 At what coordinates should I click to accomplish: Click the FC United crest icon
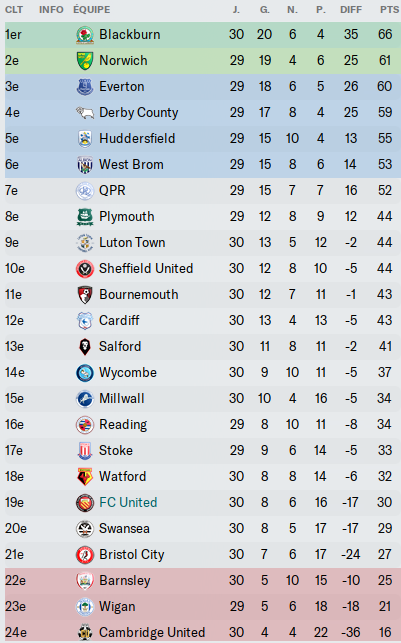click(x=85, y=503)
